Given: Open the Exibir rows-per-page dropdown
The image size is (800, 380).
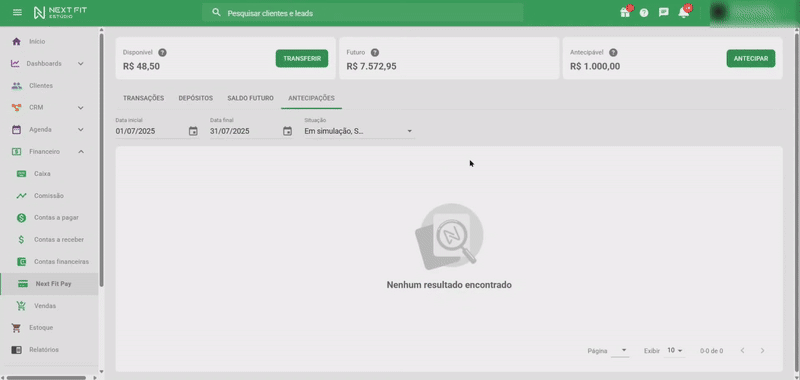Looking at the screenshot, I should (x=674, y=350).
